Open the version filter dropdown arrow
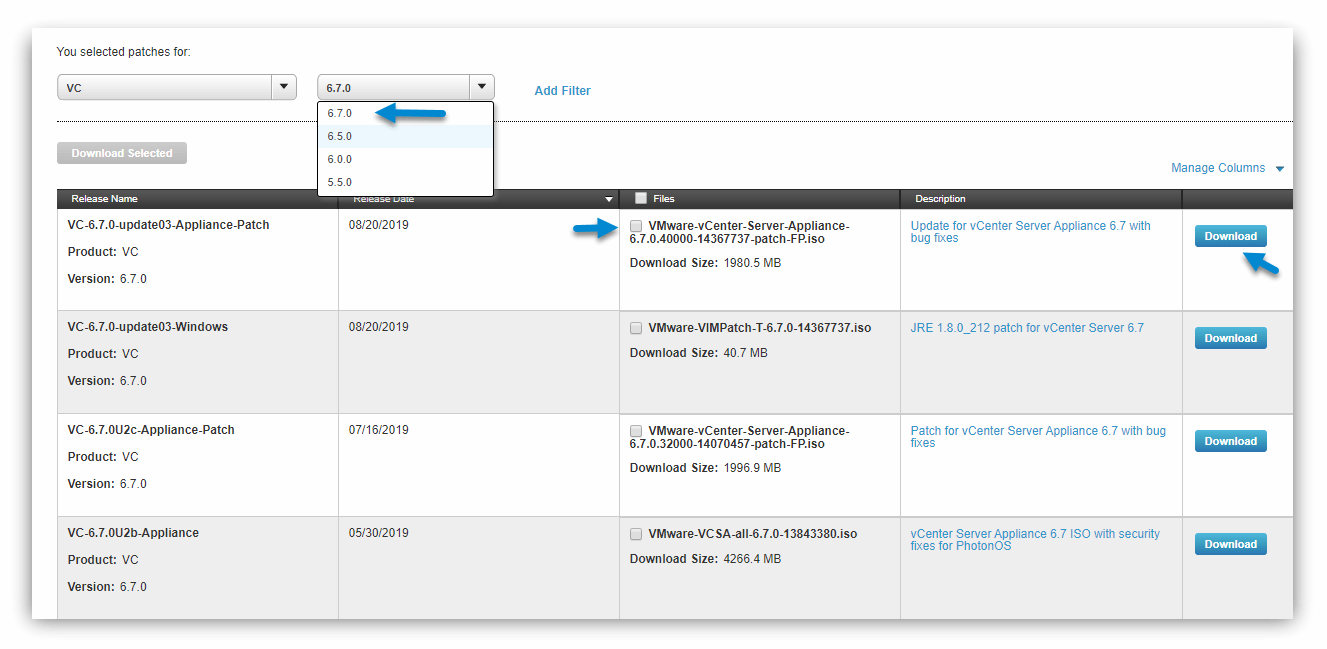The image size is (1327, 649). [481, 87]
